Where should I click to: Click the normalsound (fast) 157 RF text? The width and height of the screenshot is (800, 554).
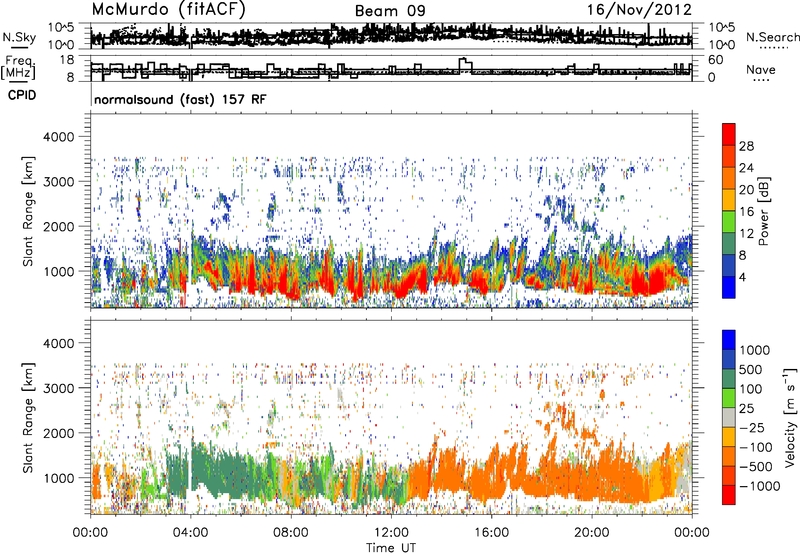180,99
